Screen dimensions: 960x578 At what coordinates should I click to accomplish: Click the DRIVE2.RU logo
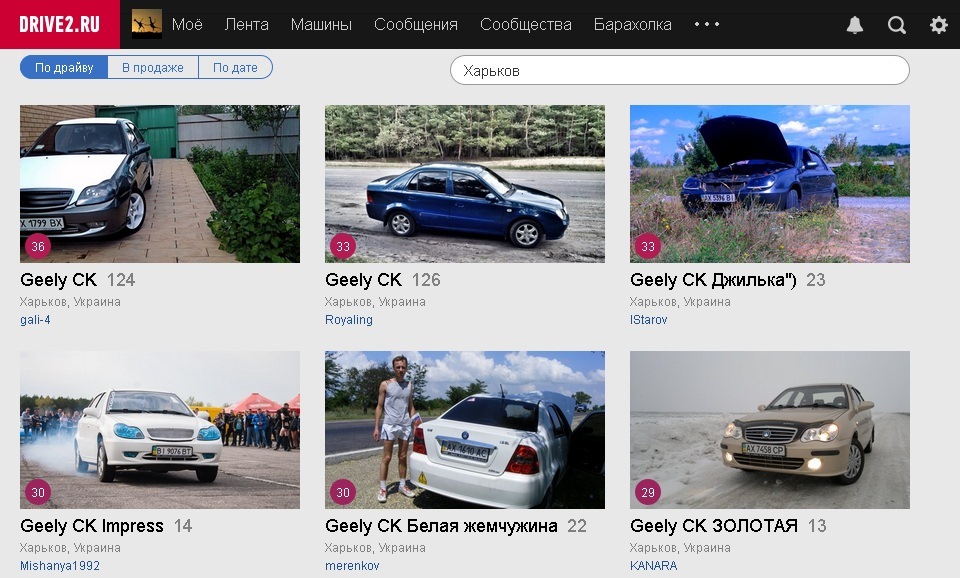[x=59, y=24]
